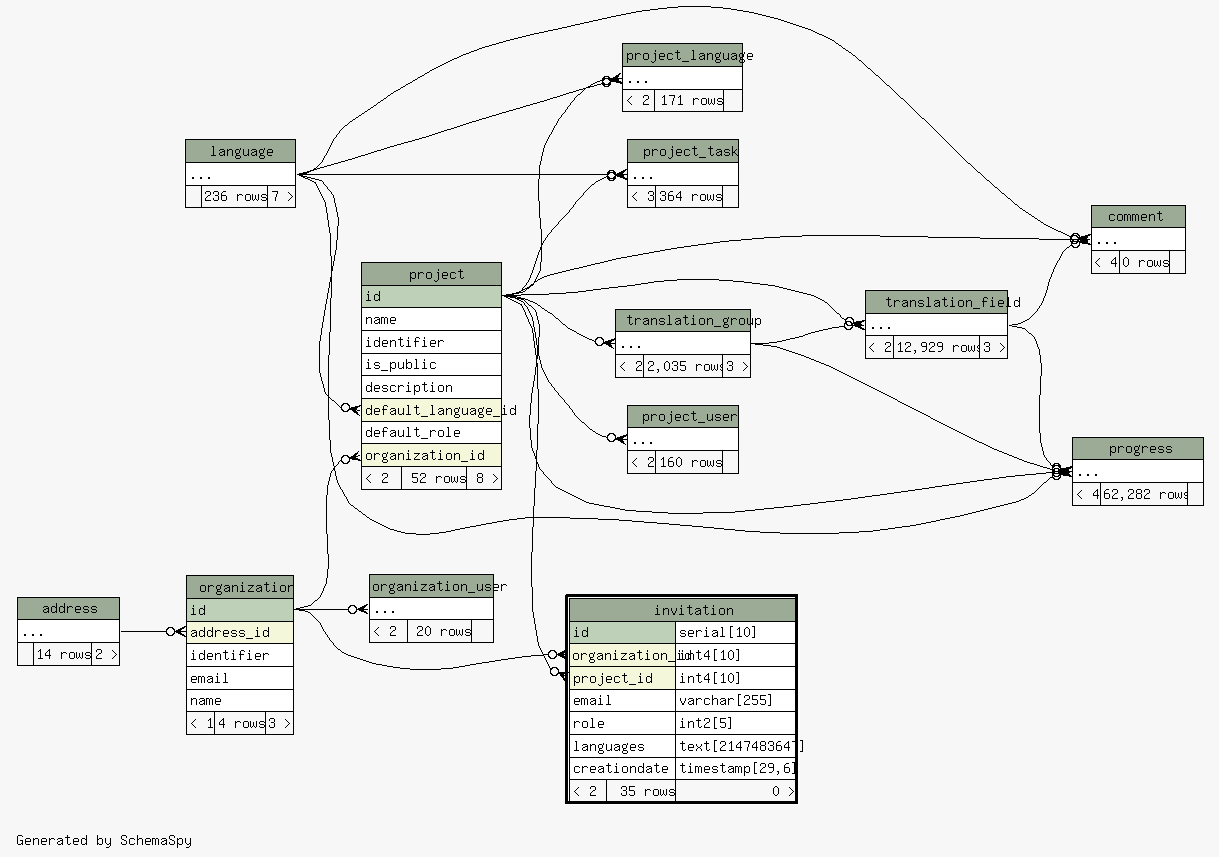Screen dimensions: 1219x857
Task: Select the translation_field table header
Action: click(937, 302)
